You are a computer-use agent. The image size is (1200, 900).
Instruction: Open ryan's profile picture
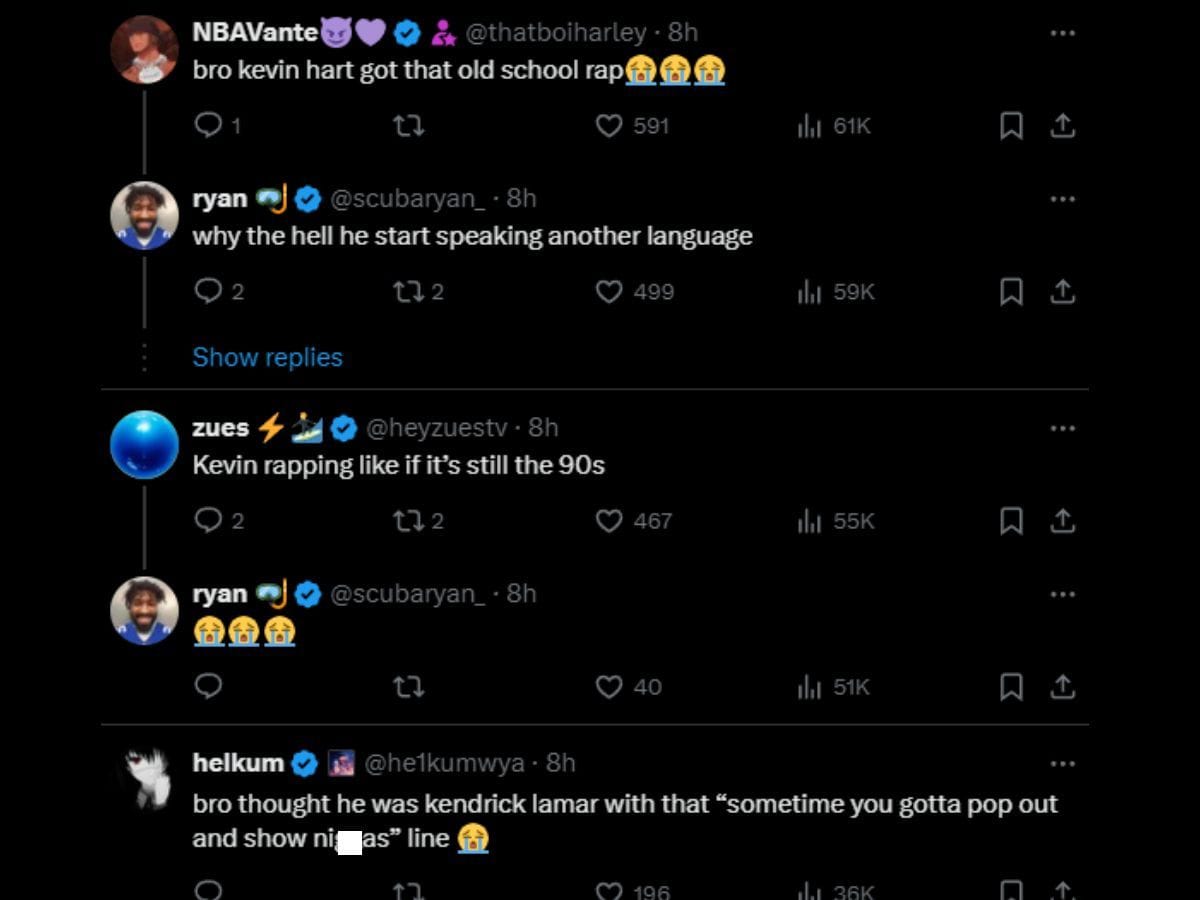(x=144, y=215)
